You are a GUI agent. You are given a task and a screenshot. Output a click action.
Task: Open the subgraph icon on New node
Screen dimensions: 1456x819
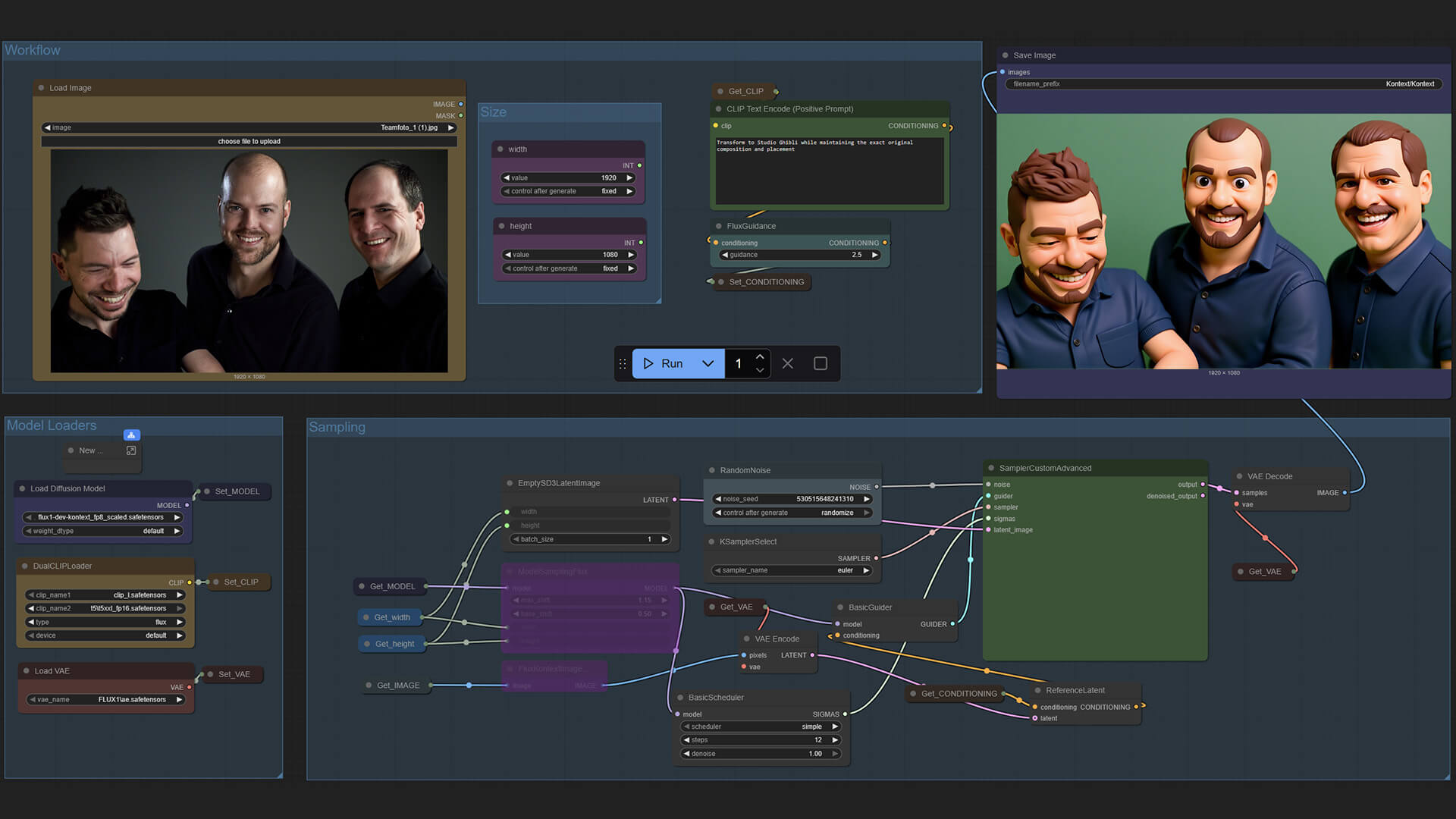coord(131,450)
